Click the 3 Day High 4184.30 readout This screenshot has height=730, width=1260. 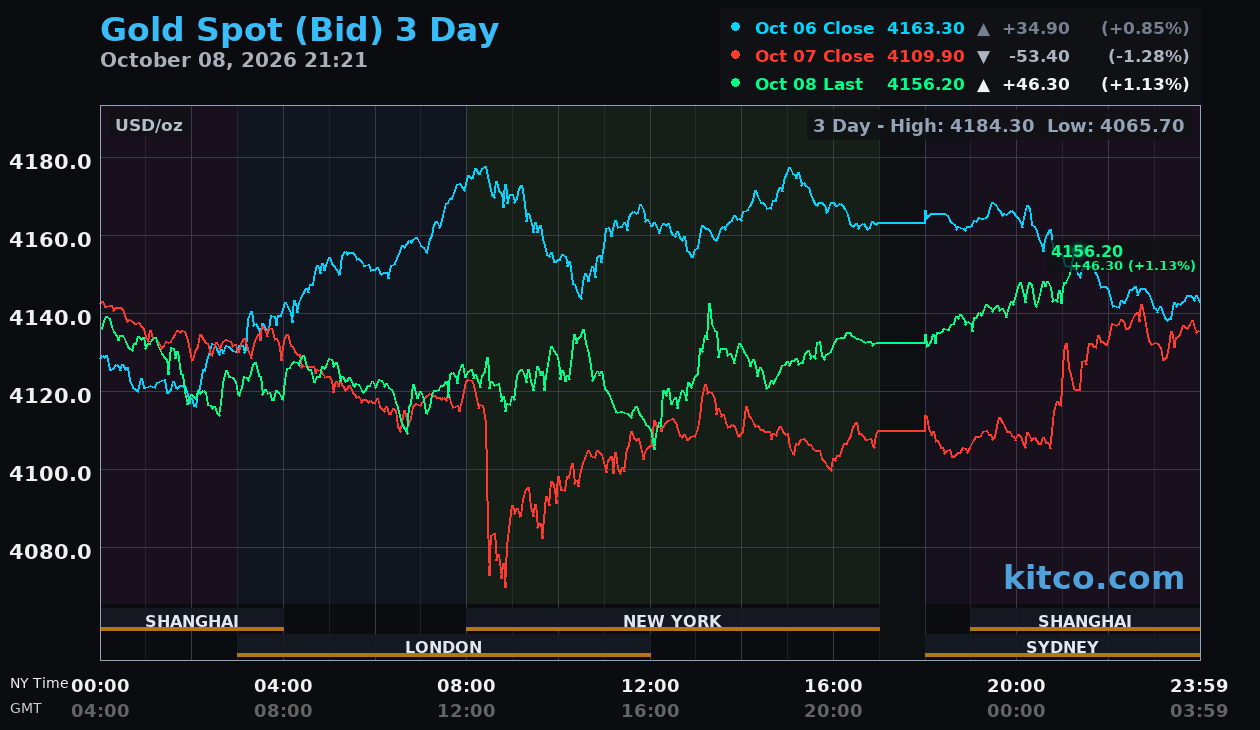925,126
